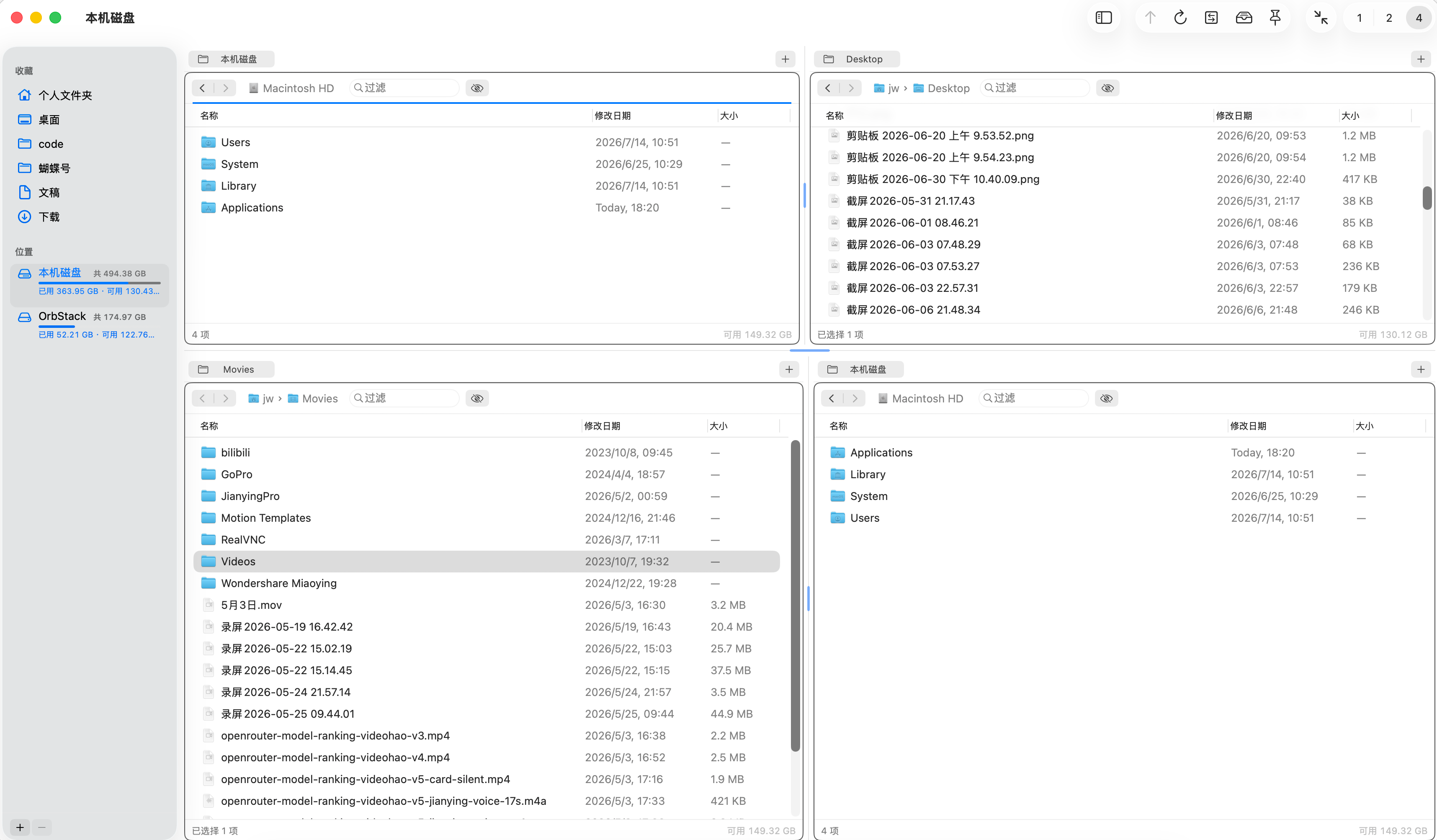Go back in Desktop pane
This screenshot has height=840, width=1437.
pyautogui.click(x=828, y=88)
